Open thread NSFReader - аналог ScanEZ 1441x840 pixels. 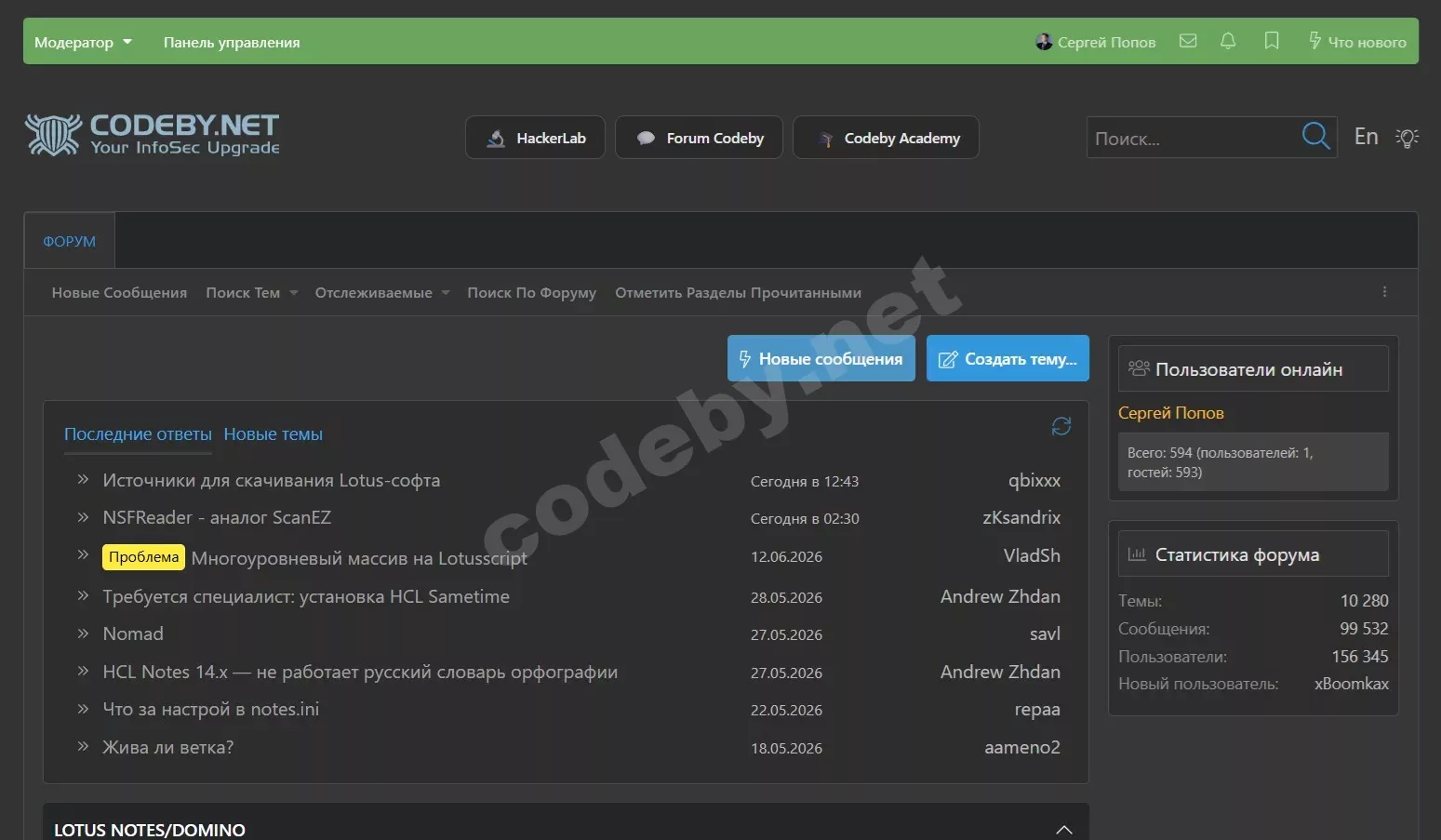tap(217, 517)
